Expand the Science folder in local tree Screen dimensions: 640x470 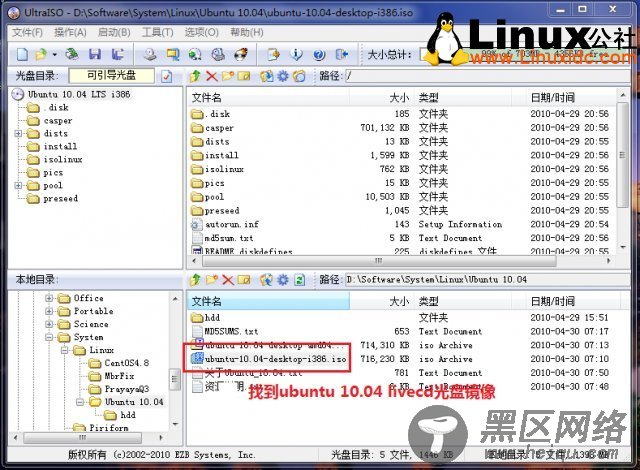click(49, 324)
